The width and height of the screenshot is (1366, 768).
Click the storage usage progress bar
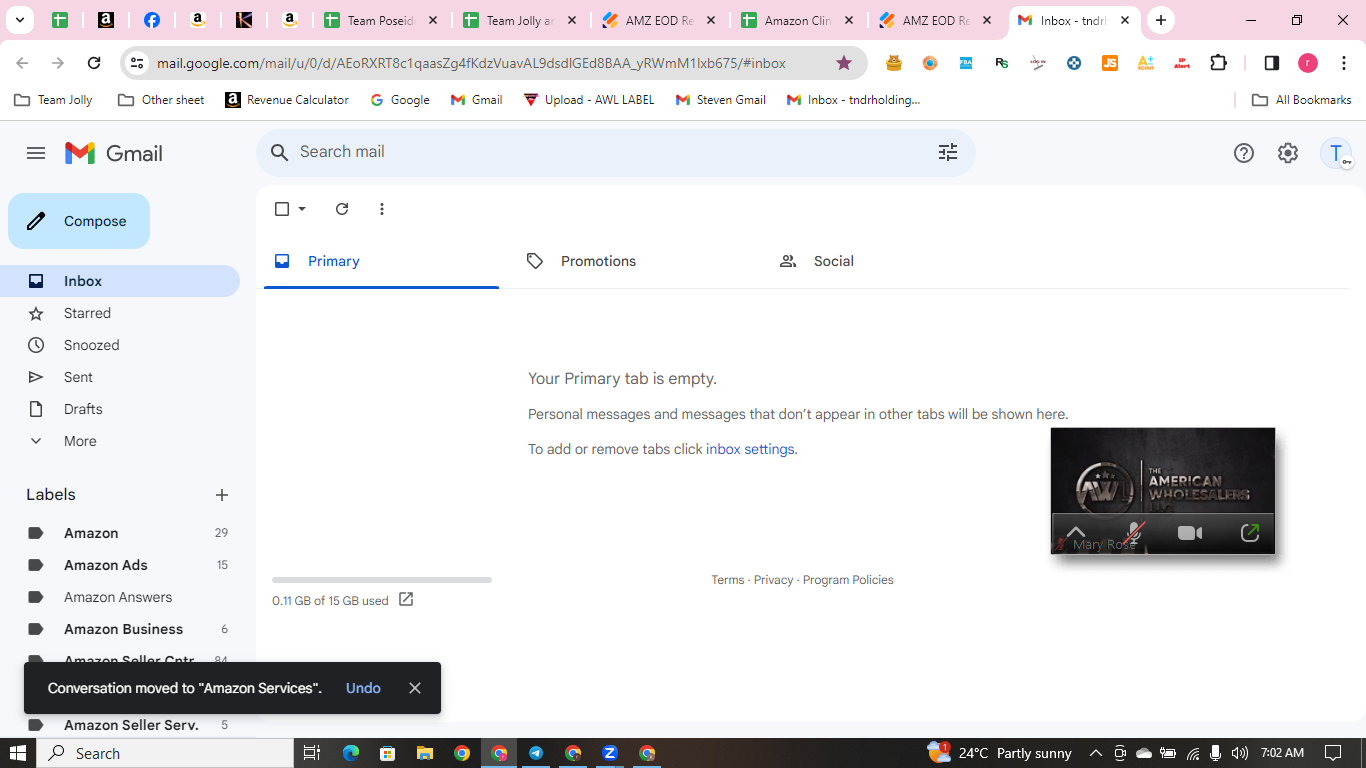[382, 580]
